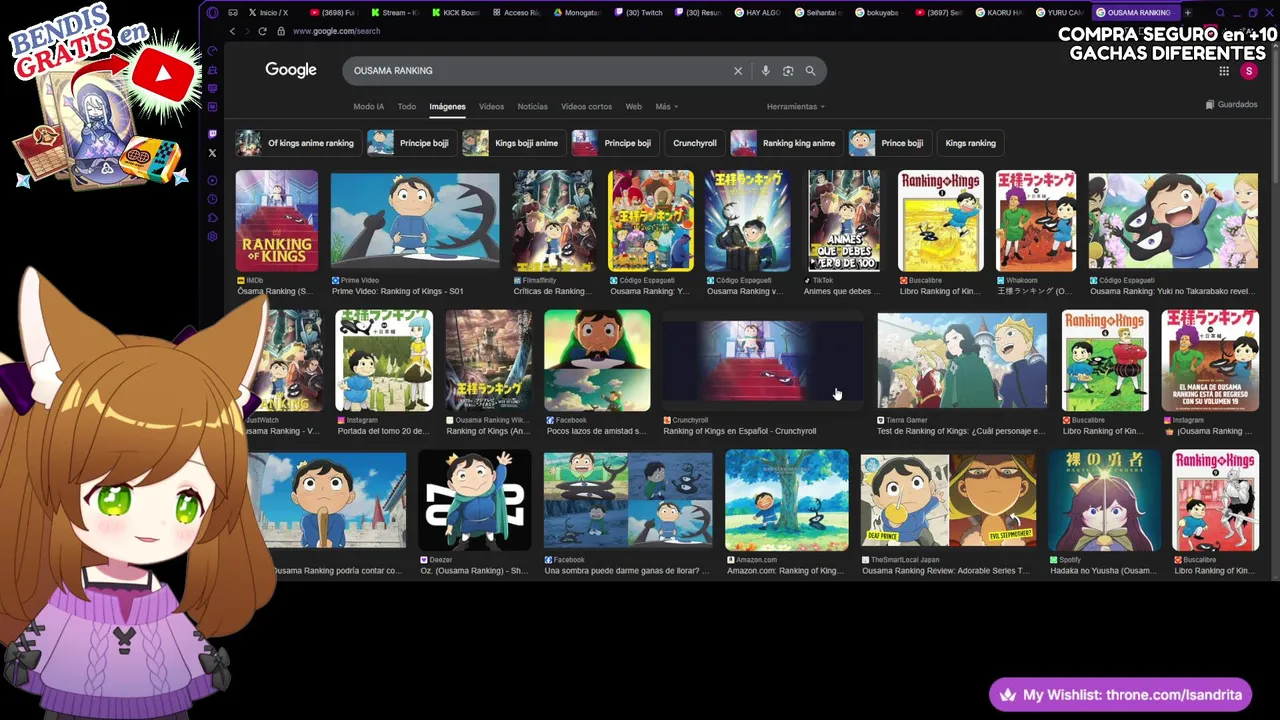Open the Amazon.com Ranking of King image
This screenshot has height=720, width=1280.
[787, 500]
